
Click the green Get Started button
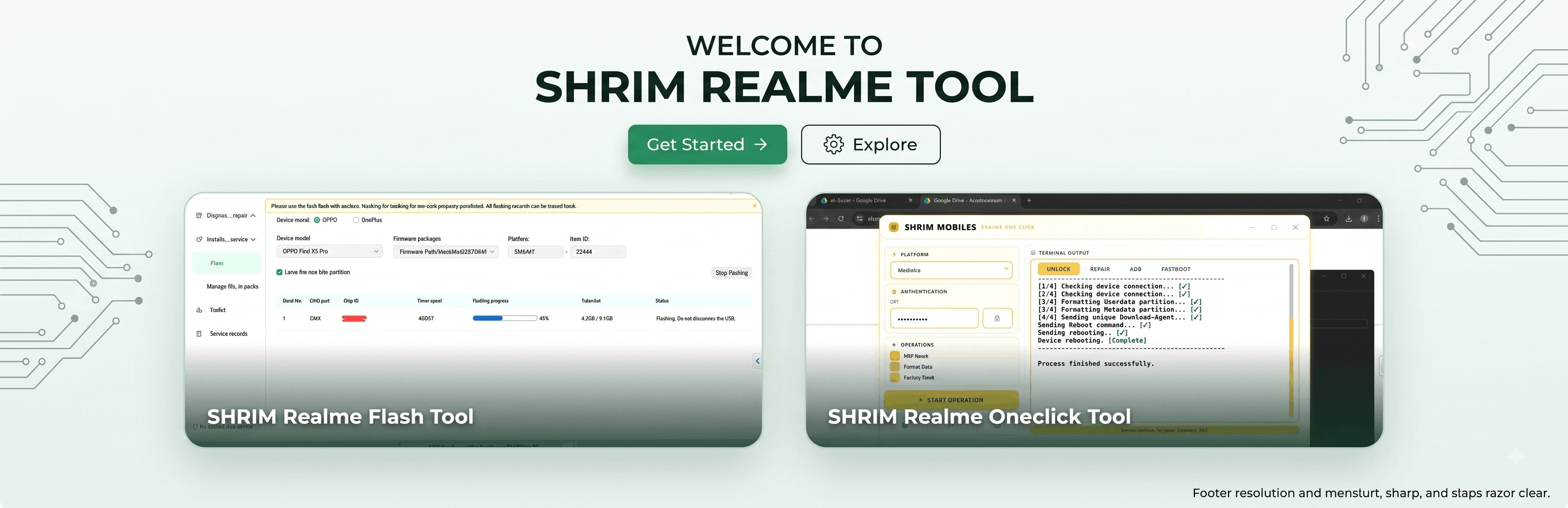click(x=707, y=144)
